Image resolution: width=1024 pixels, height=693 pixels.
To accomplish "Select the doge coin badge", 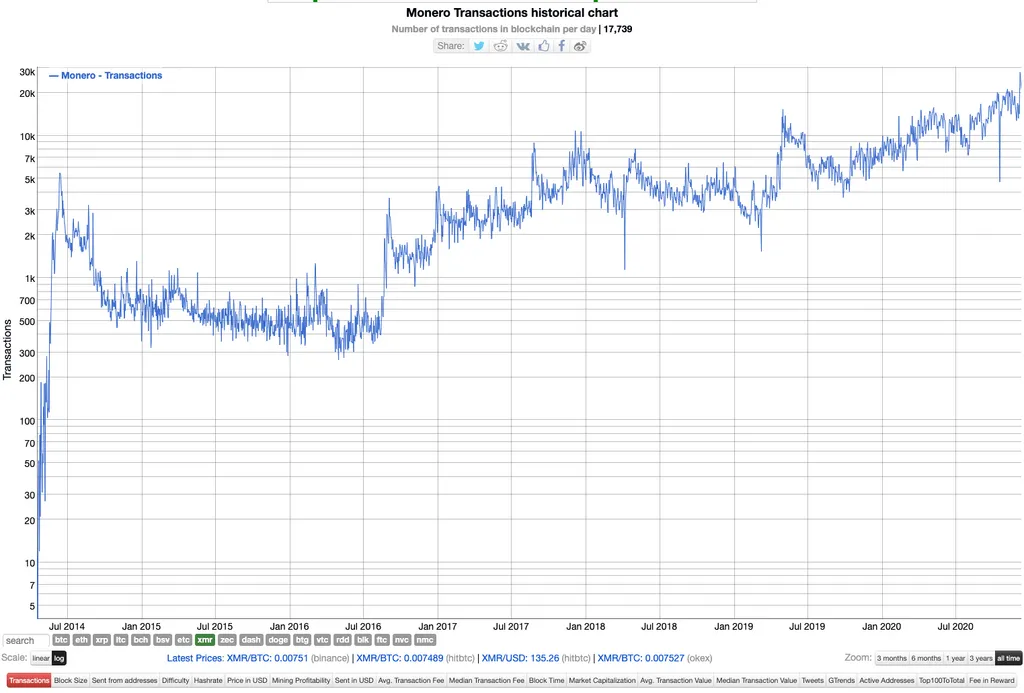I will (278, 640).
